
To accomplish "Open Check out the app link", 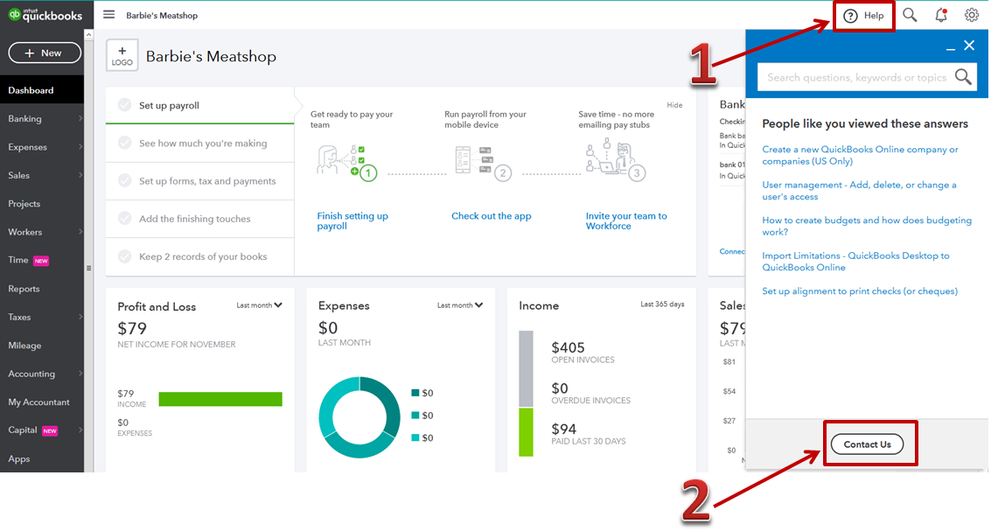I will [491, 216].
